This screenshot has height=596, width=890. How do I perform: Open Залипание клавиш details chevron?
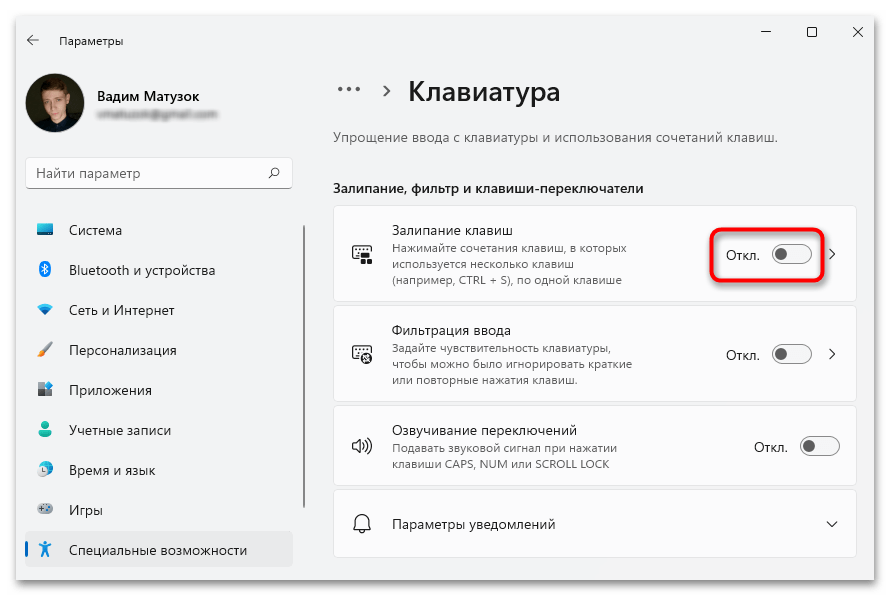(832, 255)
